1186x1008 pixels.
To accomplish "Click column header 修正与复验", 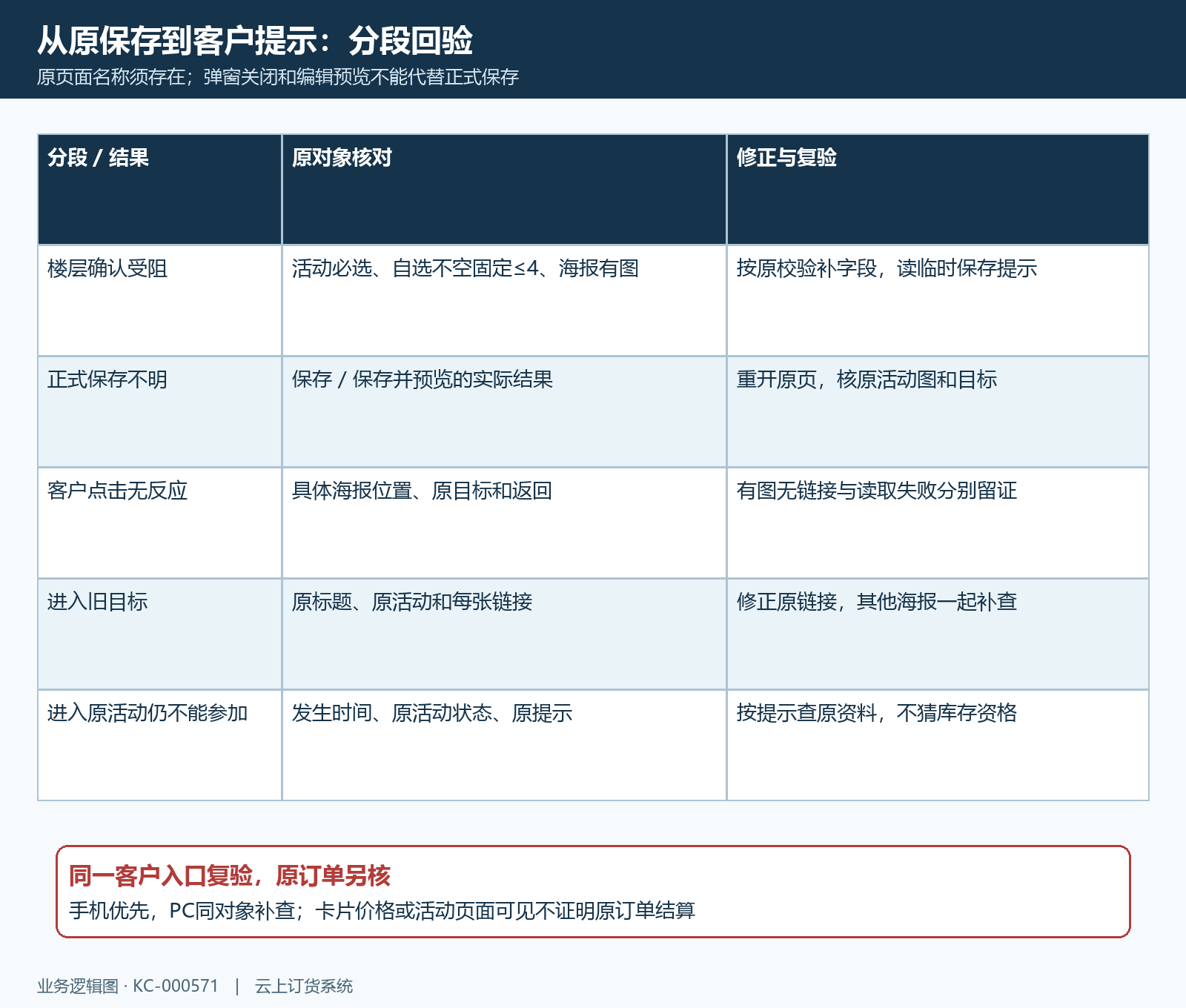I will pyautogui.click(x=938, y=190).
